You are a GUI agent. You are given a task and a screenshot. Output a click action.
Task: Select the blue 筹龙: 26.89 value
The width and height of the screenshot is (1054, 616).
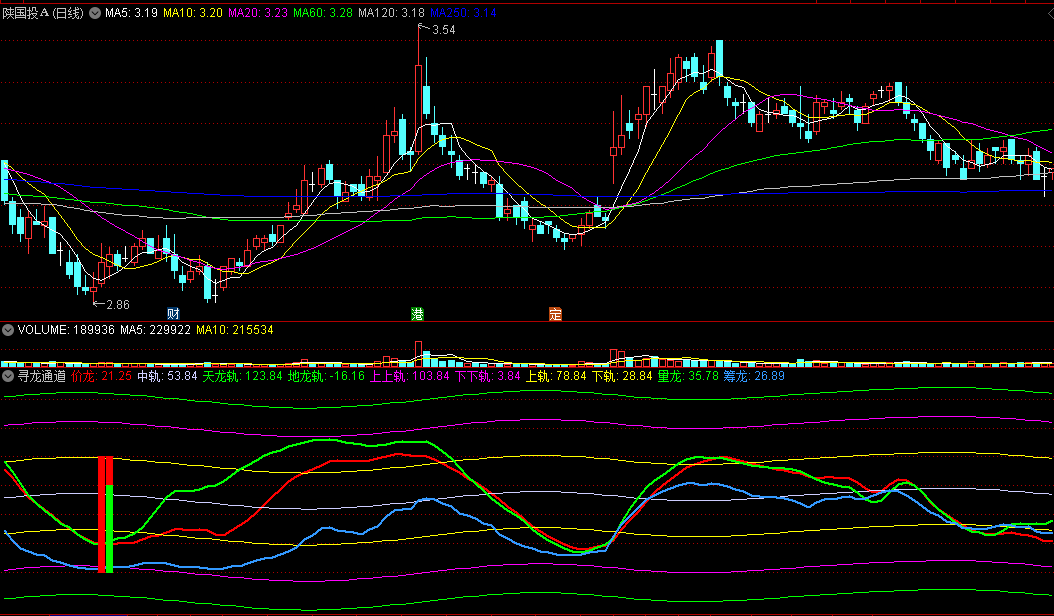point(754,376)
